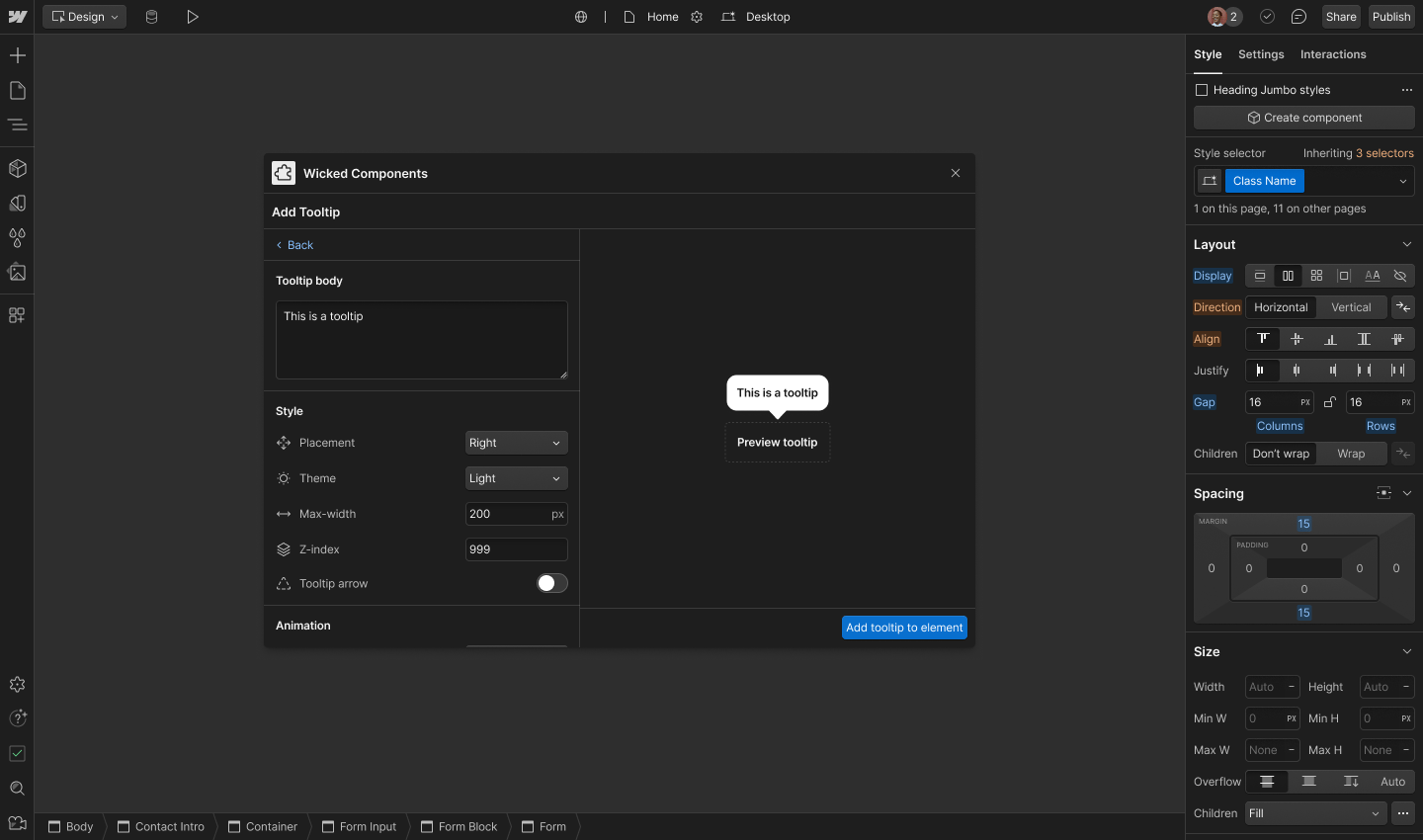The image size is (1423, 840).
Task: Open the Pages panel icon
Action: 17,91
